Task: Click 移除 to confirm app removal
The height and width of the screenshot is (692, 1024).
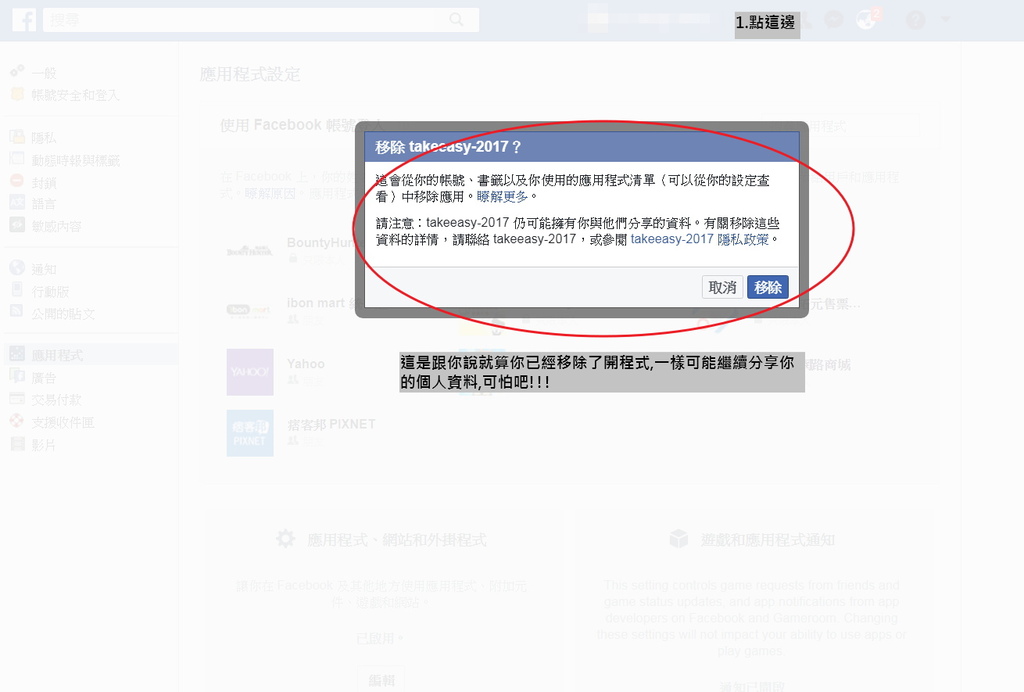Action: click(767, 287)
